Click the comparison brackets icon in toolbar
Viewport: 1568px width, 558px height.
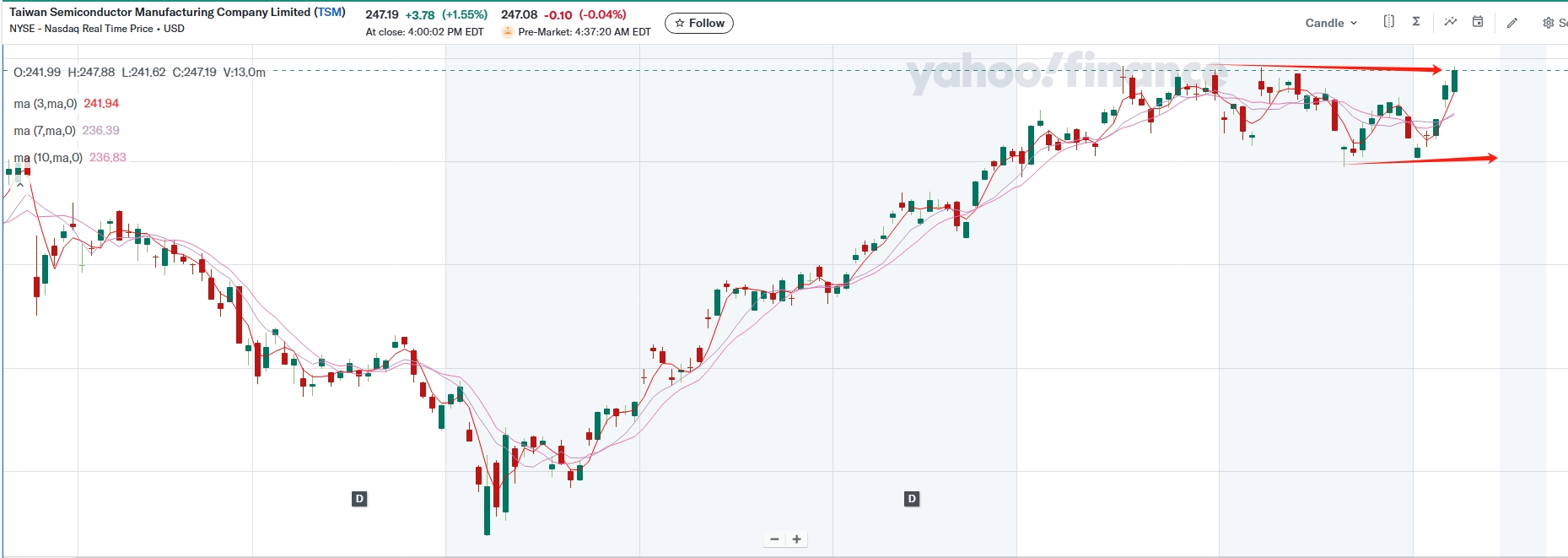coord(1388,22)
